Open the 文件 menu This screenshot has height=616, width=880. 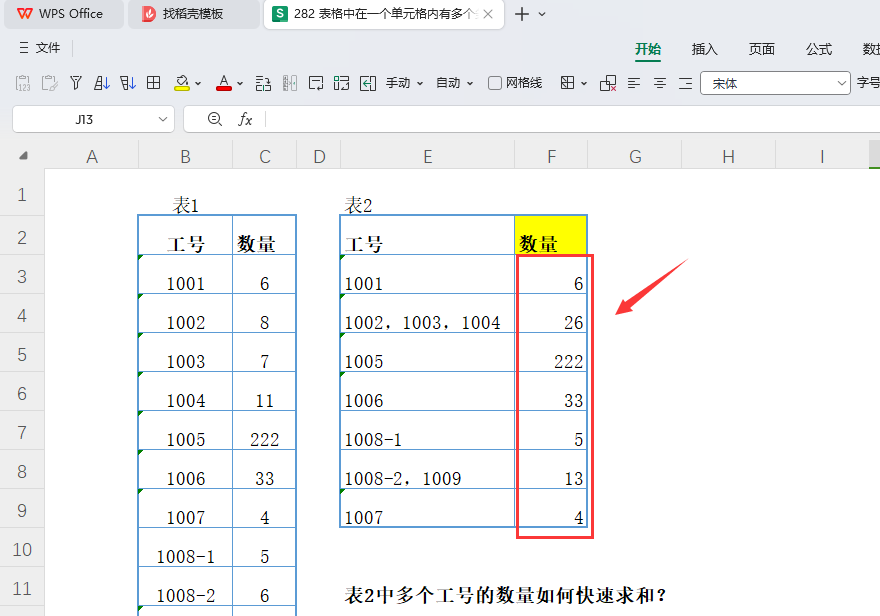(39, 48)
